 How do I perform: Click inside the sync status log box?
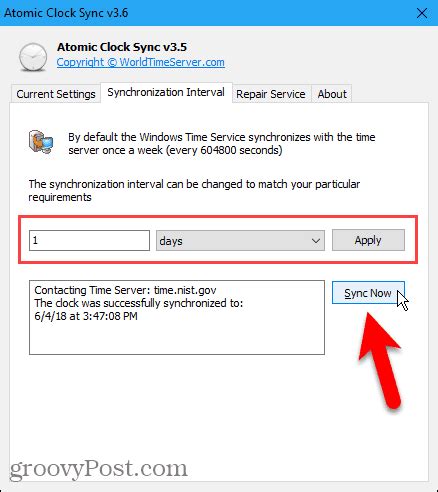pyautogui.click(x=177, y=318)
